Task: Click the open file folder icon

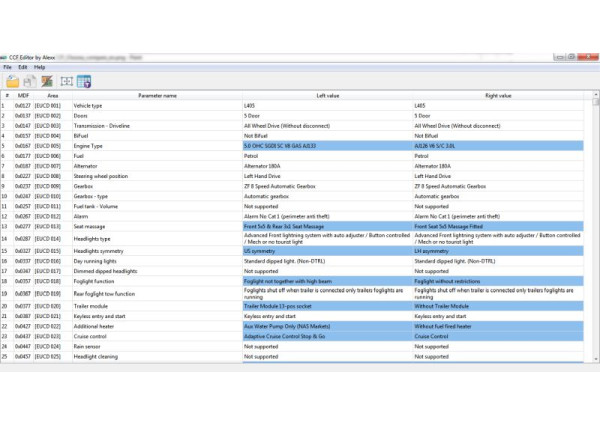Action: click(x=12, y=81)
